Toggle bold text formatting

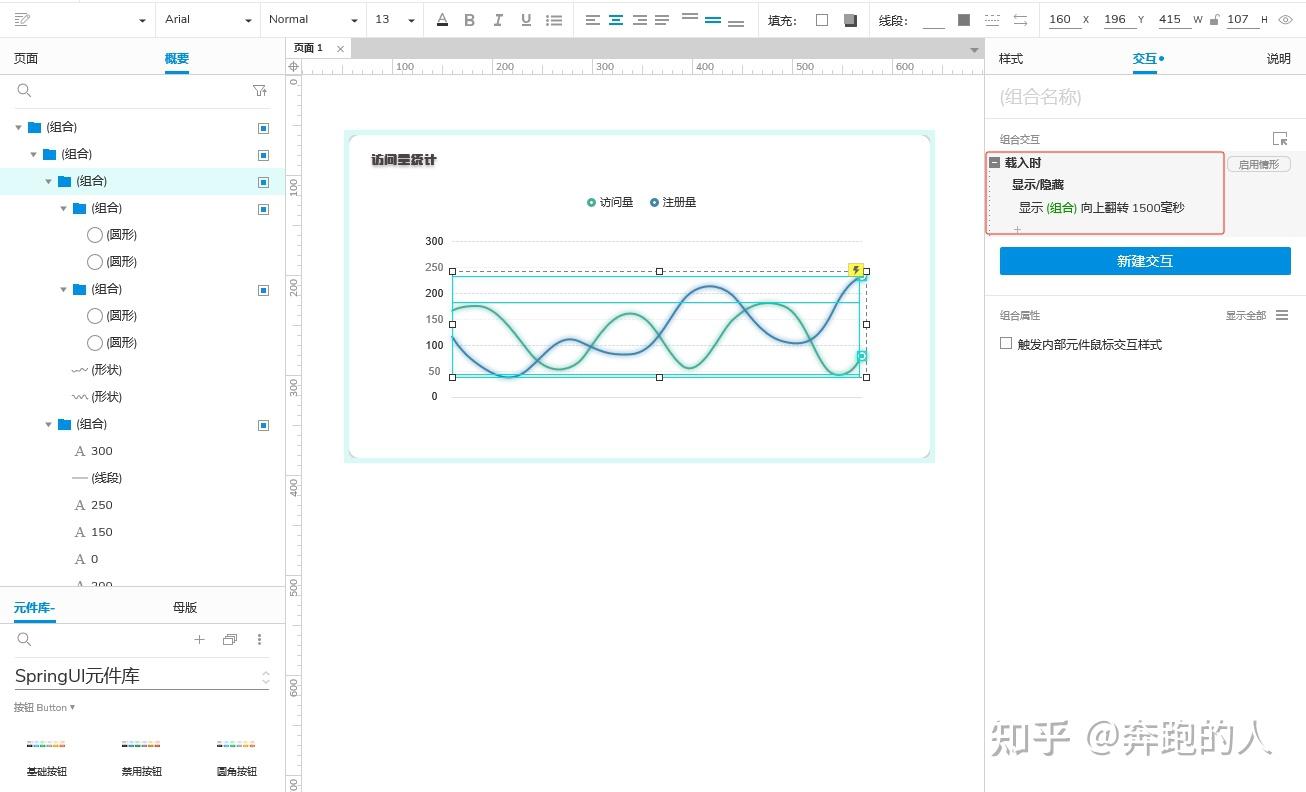coord(469,20)
